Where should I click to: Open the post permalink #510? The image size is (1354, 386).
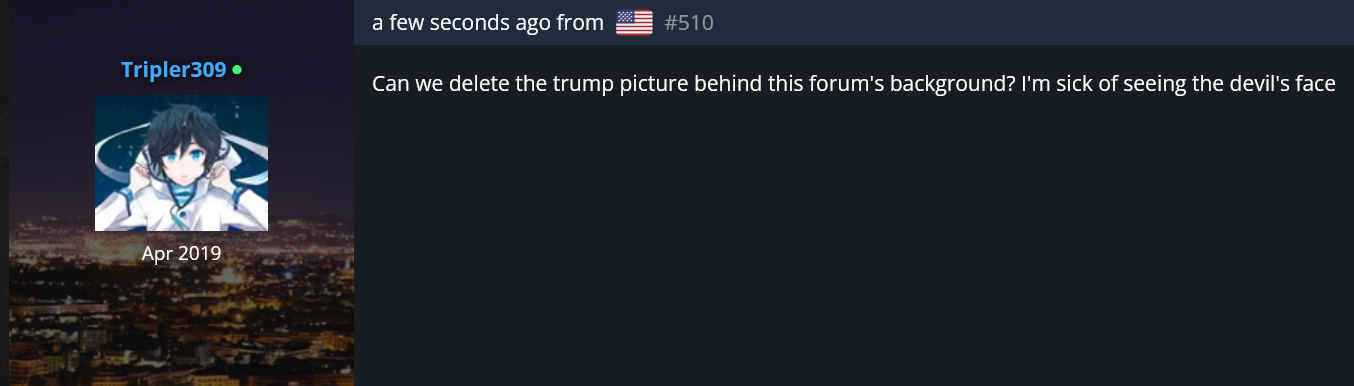click(x=689, y=22)
